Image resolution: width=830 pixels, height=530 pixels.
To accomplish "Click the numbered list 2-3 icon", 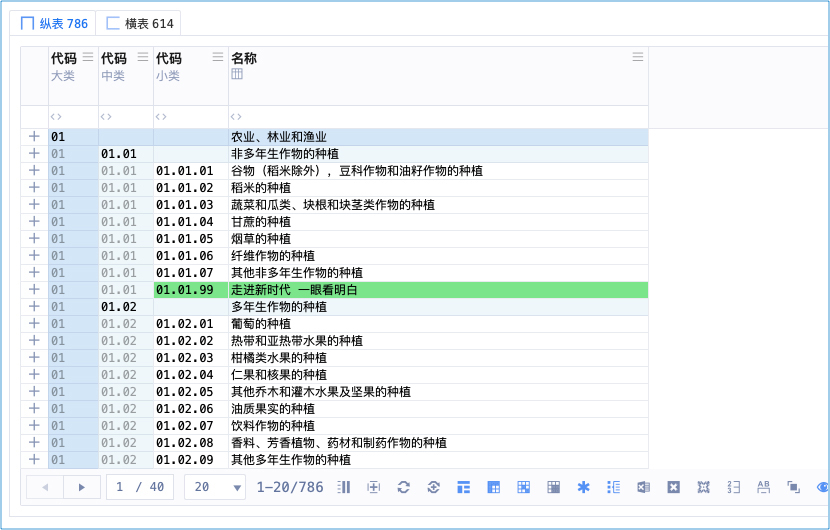I will coord(733,487).
